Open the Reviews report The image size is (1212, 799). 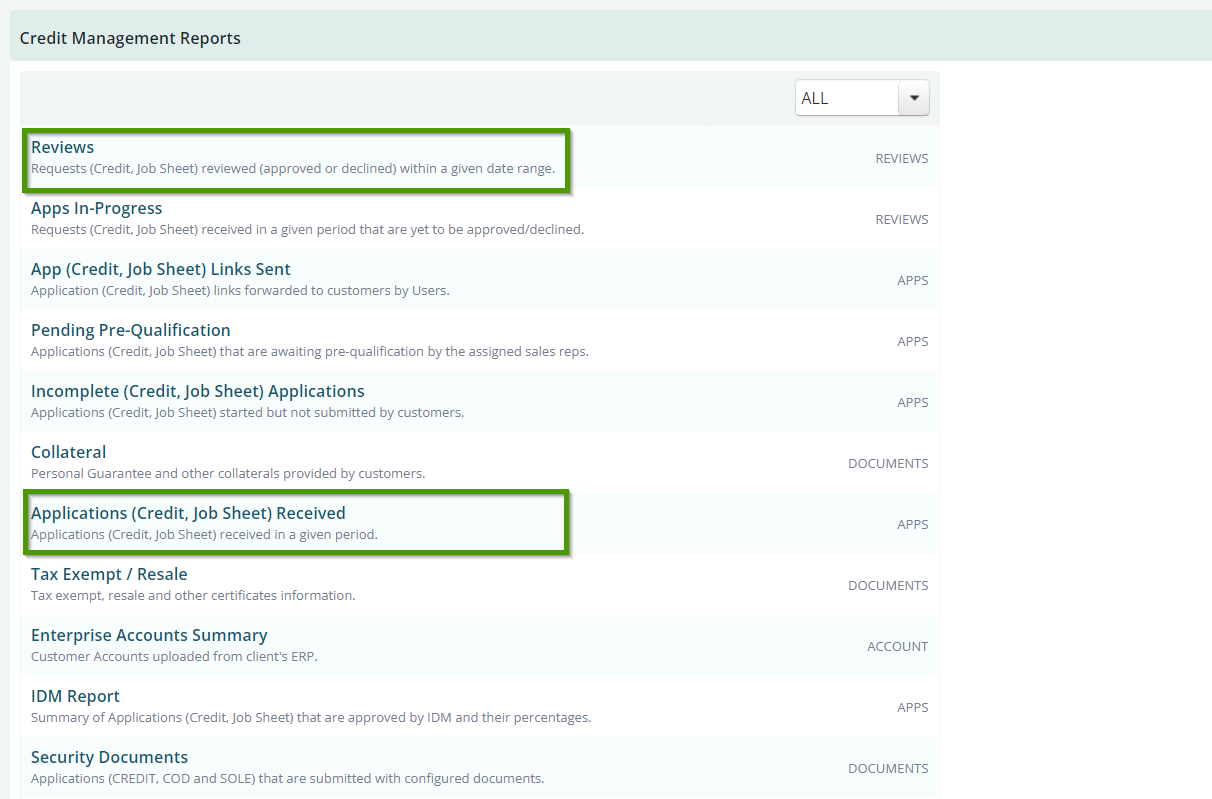coord(62,147)
